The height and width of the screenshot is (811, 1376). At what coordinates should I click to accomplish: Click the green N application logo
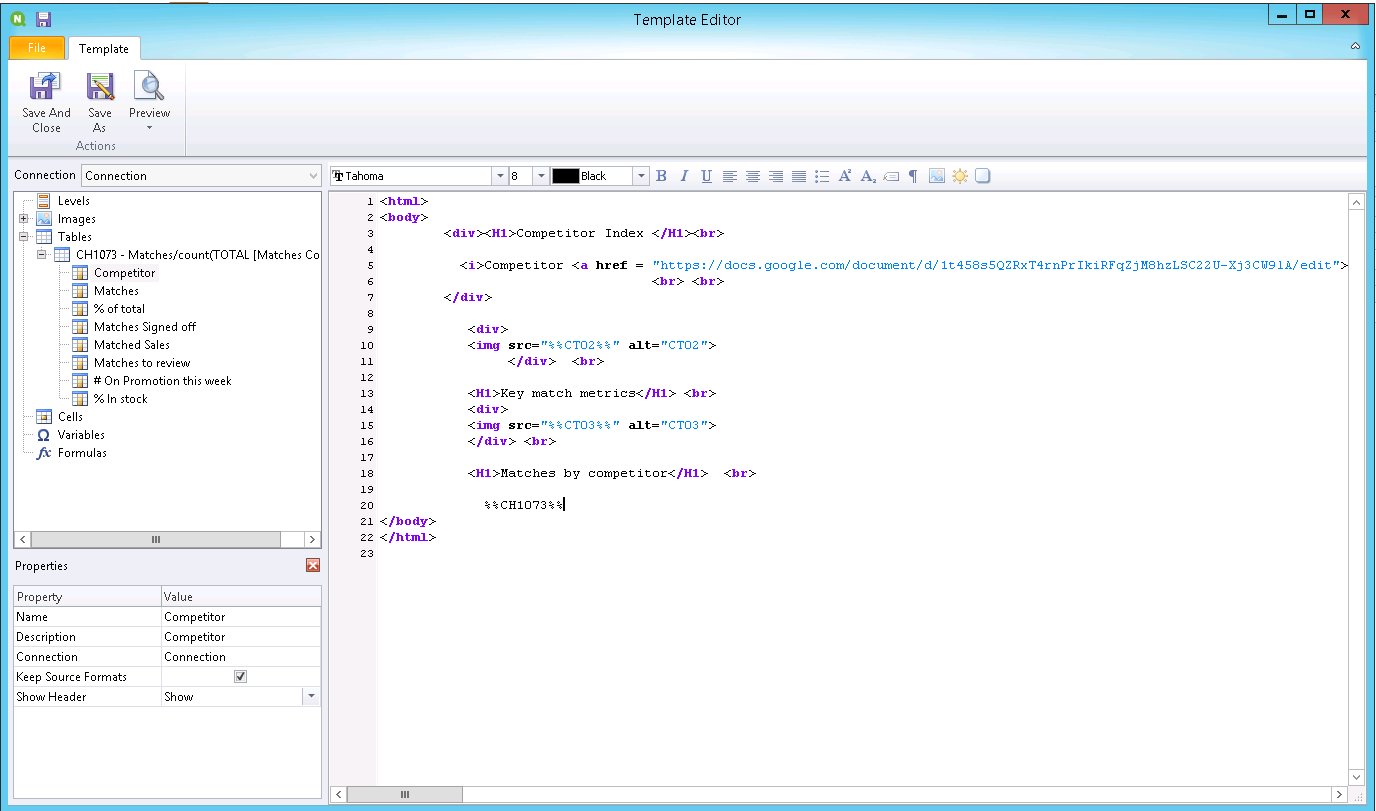click(x=17, y=19)
